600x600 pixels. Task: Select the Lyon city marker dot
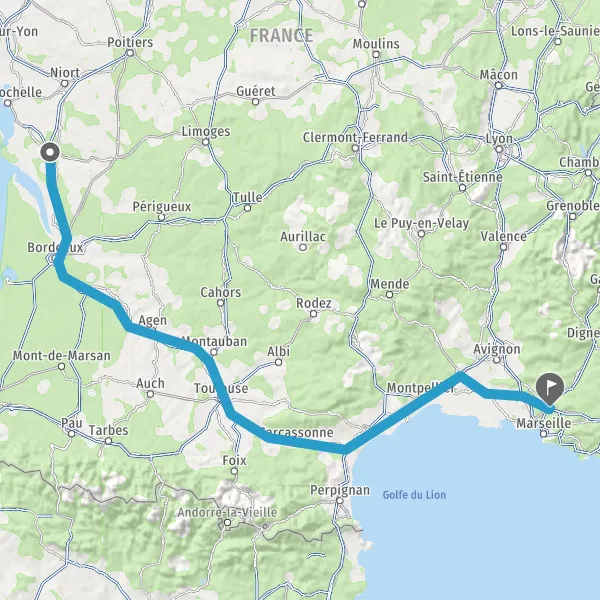coord(499,149)
